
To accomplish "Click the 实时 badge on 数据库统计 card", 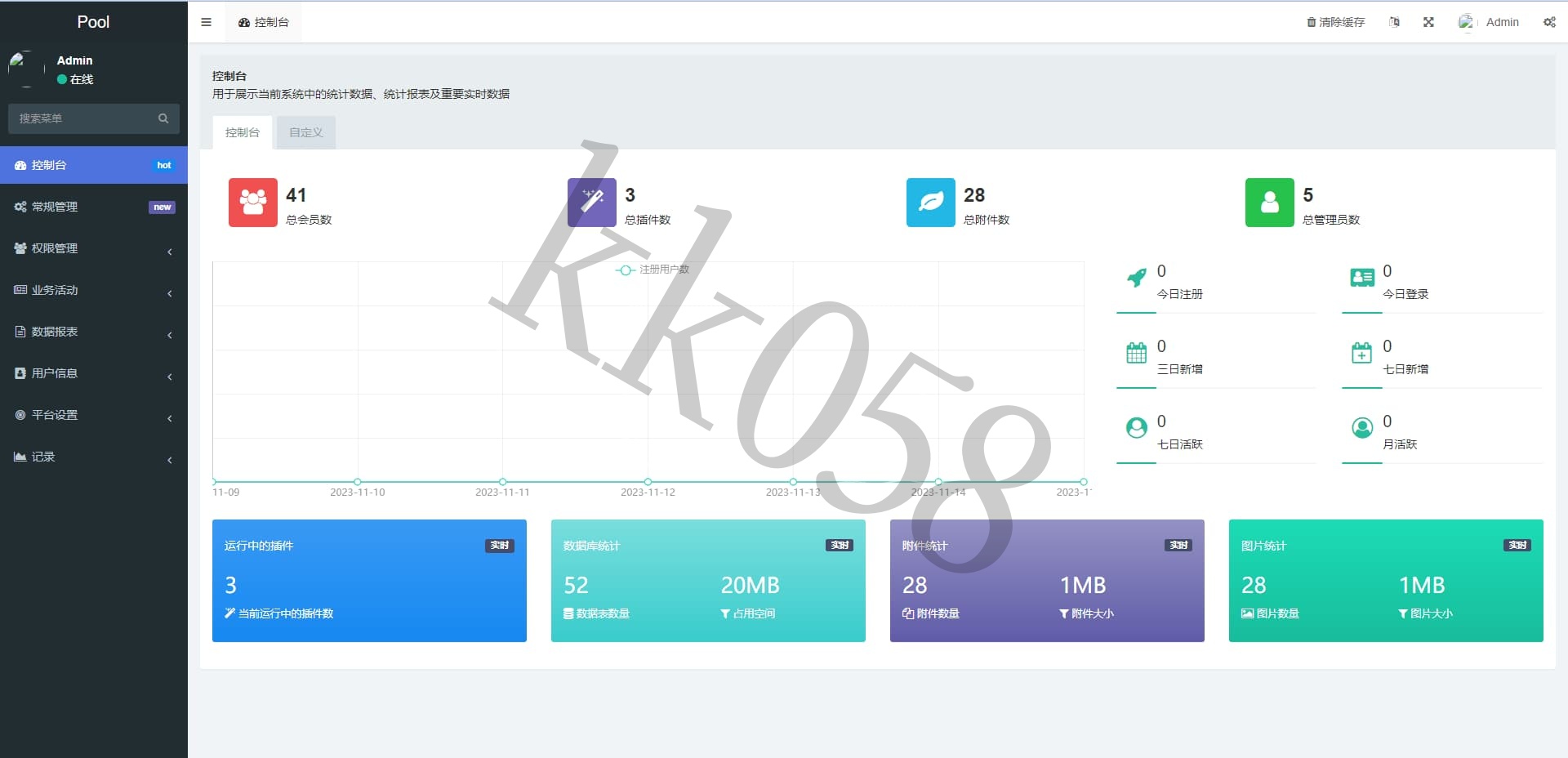I will pos(840,545).
